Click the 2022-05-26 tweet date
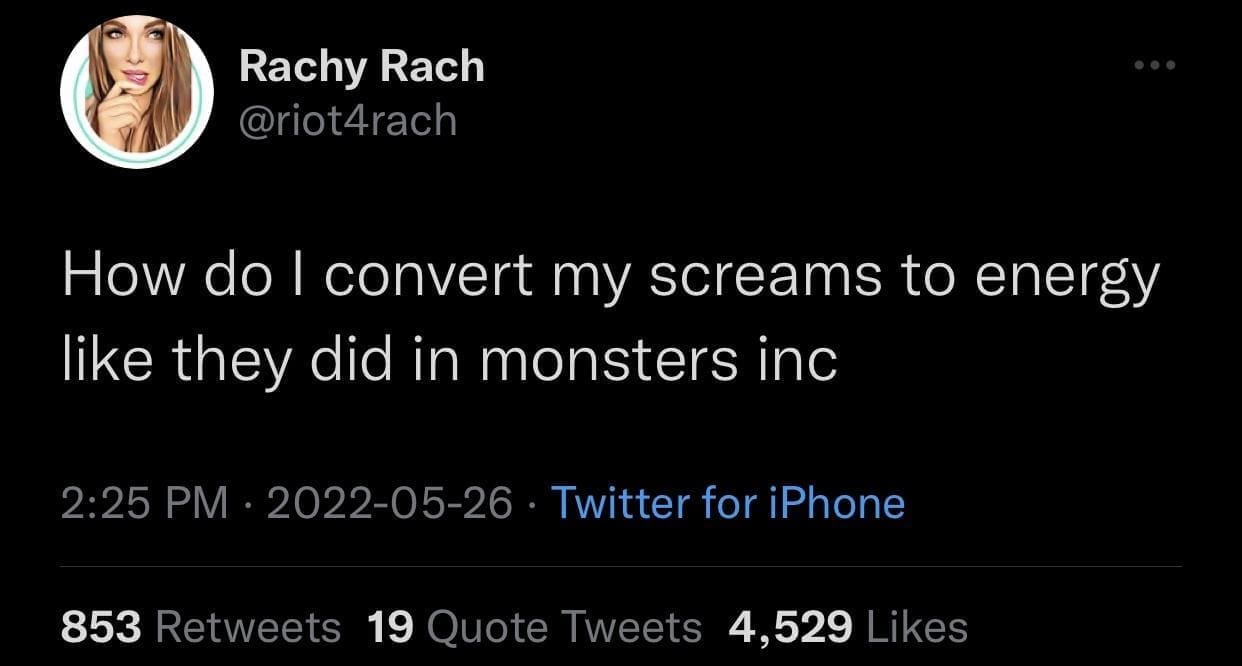 390,502
